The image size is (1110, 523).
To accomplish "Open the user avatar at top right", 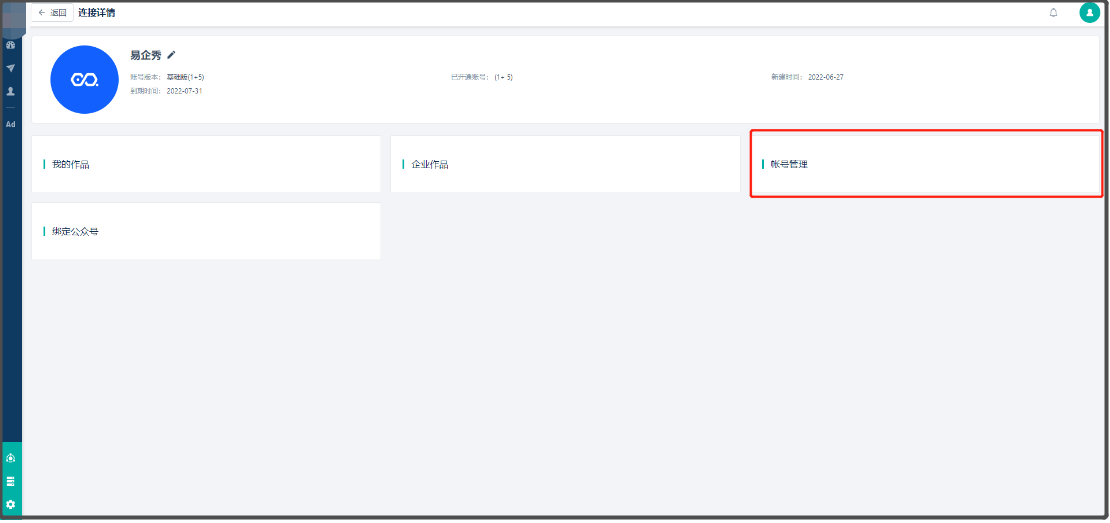I will (x=1089, y=13).
